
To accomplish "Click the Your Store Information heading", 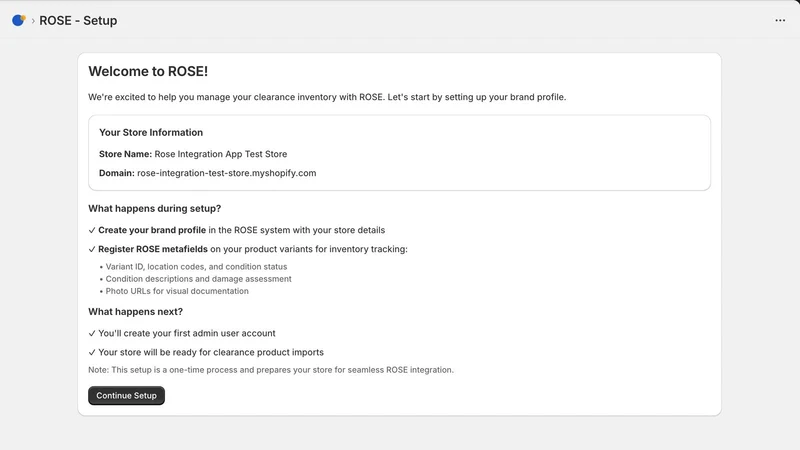I will (151, 133).
